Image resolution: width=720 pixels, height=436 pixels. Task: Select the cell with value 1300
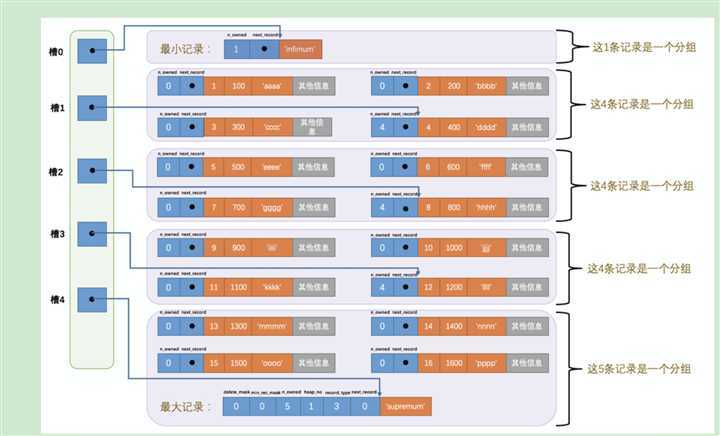point(238,326)
